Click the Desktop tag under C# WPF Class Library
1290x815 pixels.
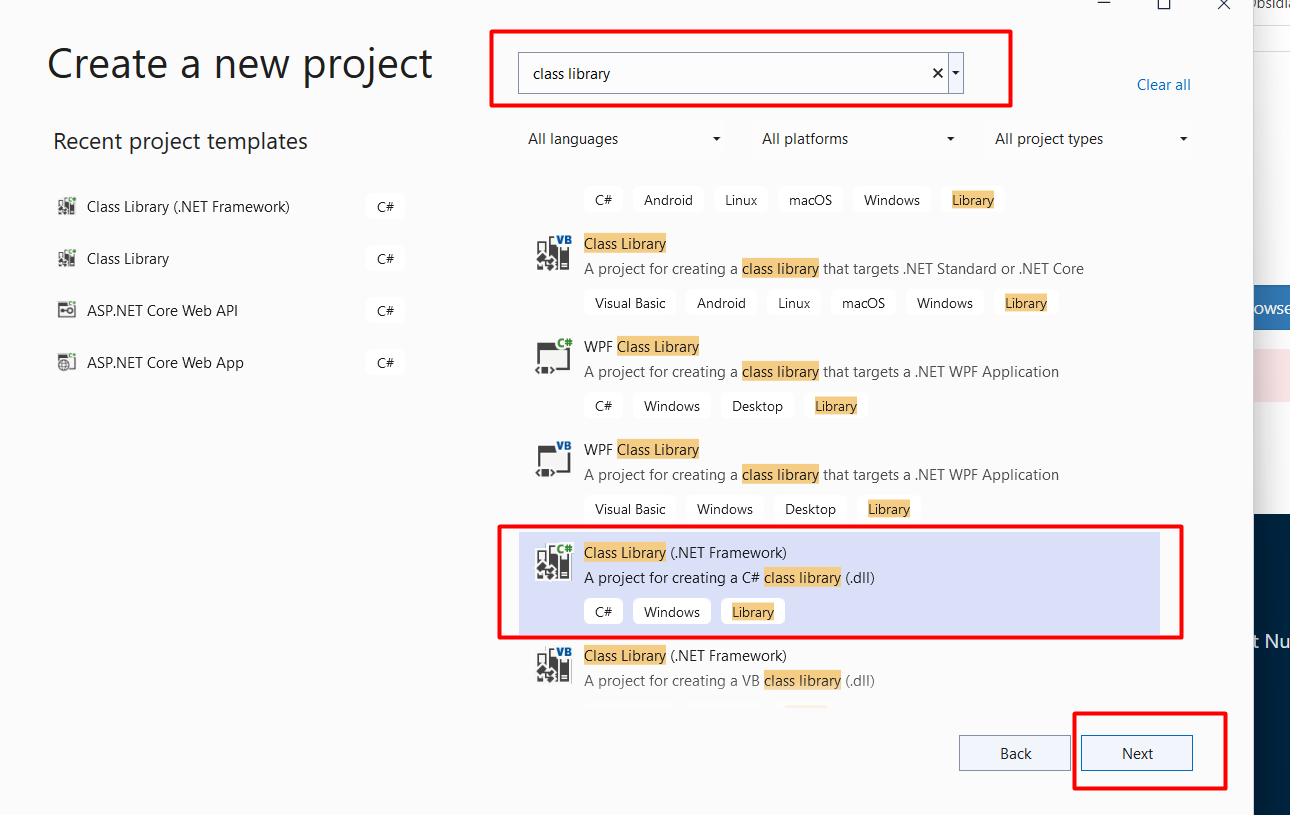click(757, 406)
